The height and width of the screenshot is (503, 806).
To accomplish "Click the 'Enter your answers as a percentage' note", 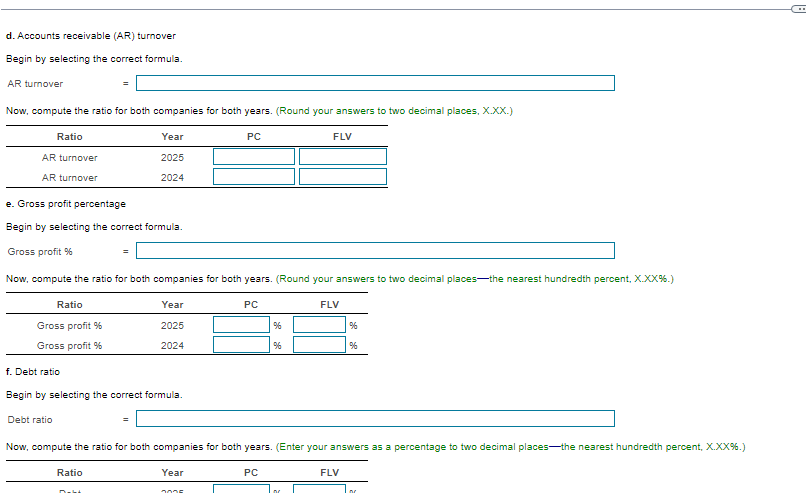I will click(x=510, y=447).
